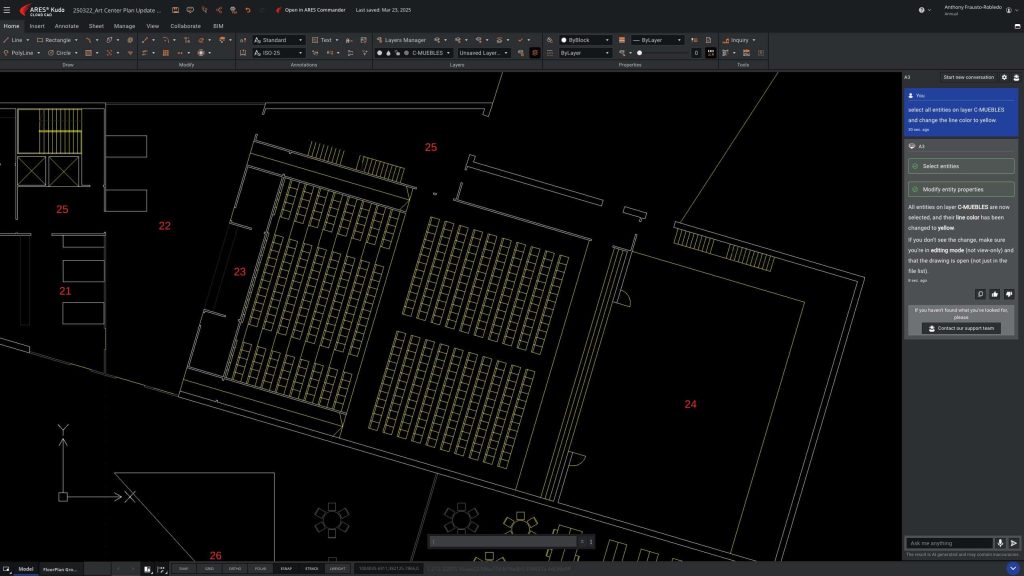Click the command line input field
Screen dimensions: 1024x576
click(504, 541)
